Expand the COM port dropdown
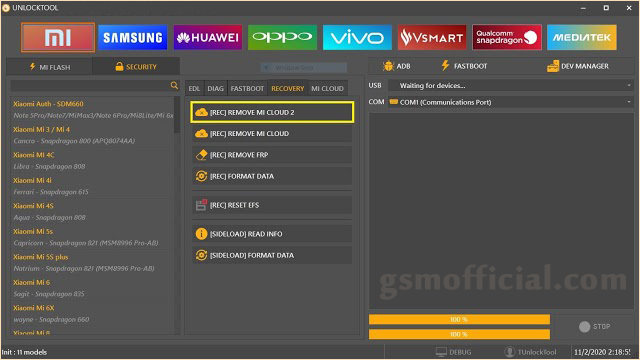Viewport: 640px width, 360px height. pos(629,102)
